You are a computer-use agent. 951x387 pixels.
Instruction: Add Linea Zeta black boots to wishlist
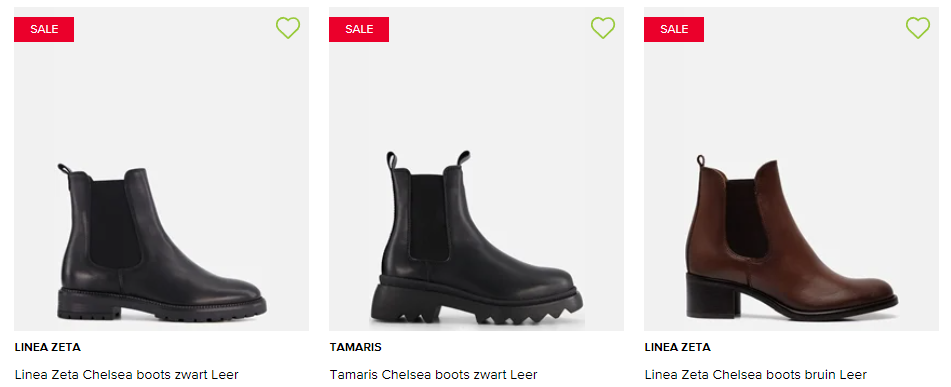pos(288,28)
